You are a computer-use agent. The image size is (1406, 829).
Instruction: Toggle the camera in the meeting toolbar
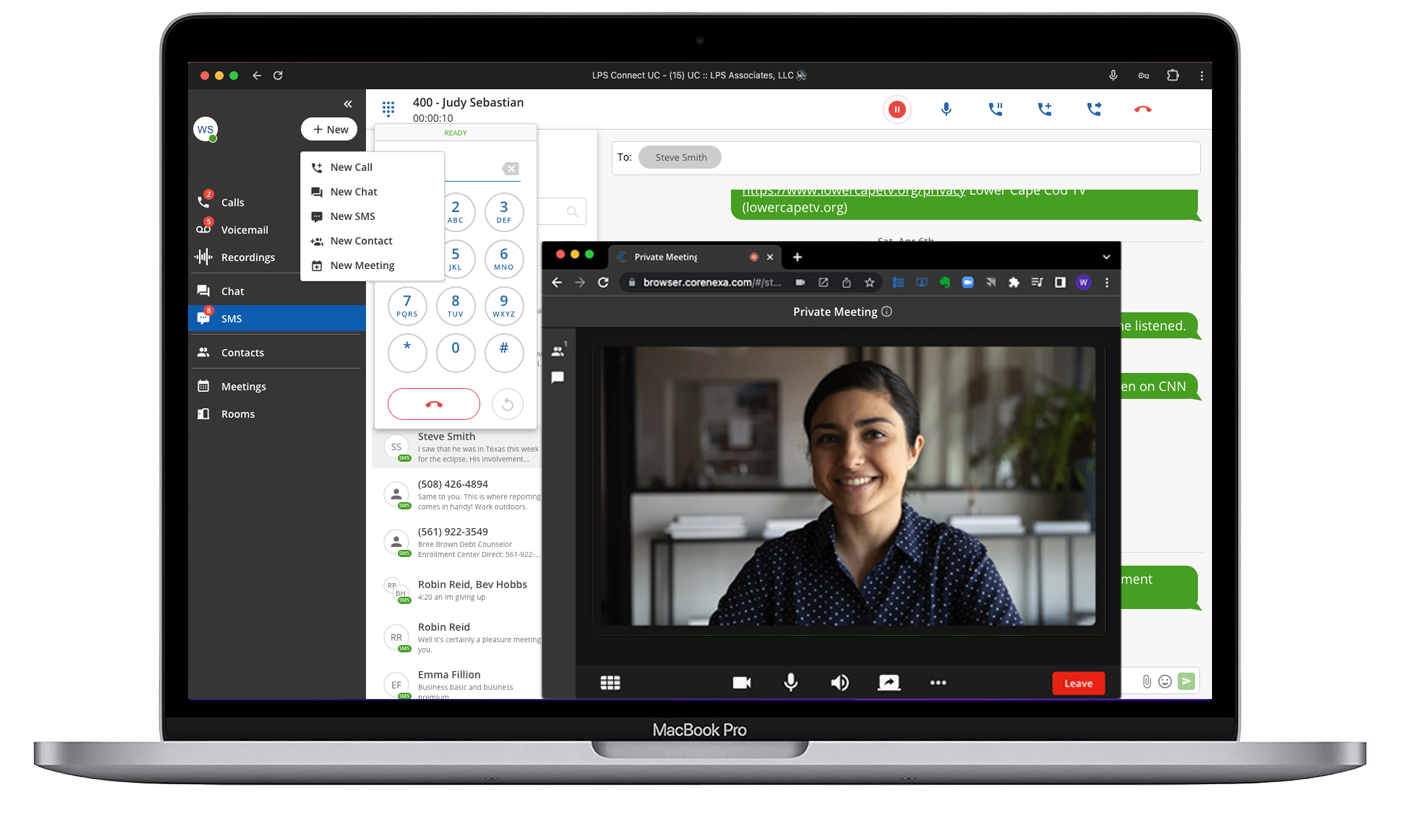pyautogui.click(x=742, y=683)
